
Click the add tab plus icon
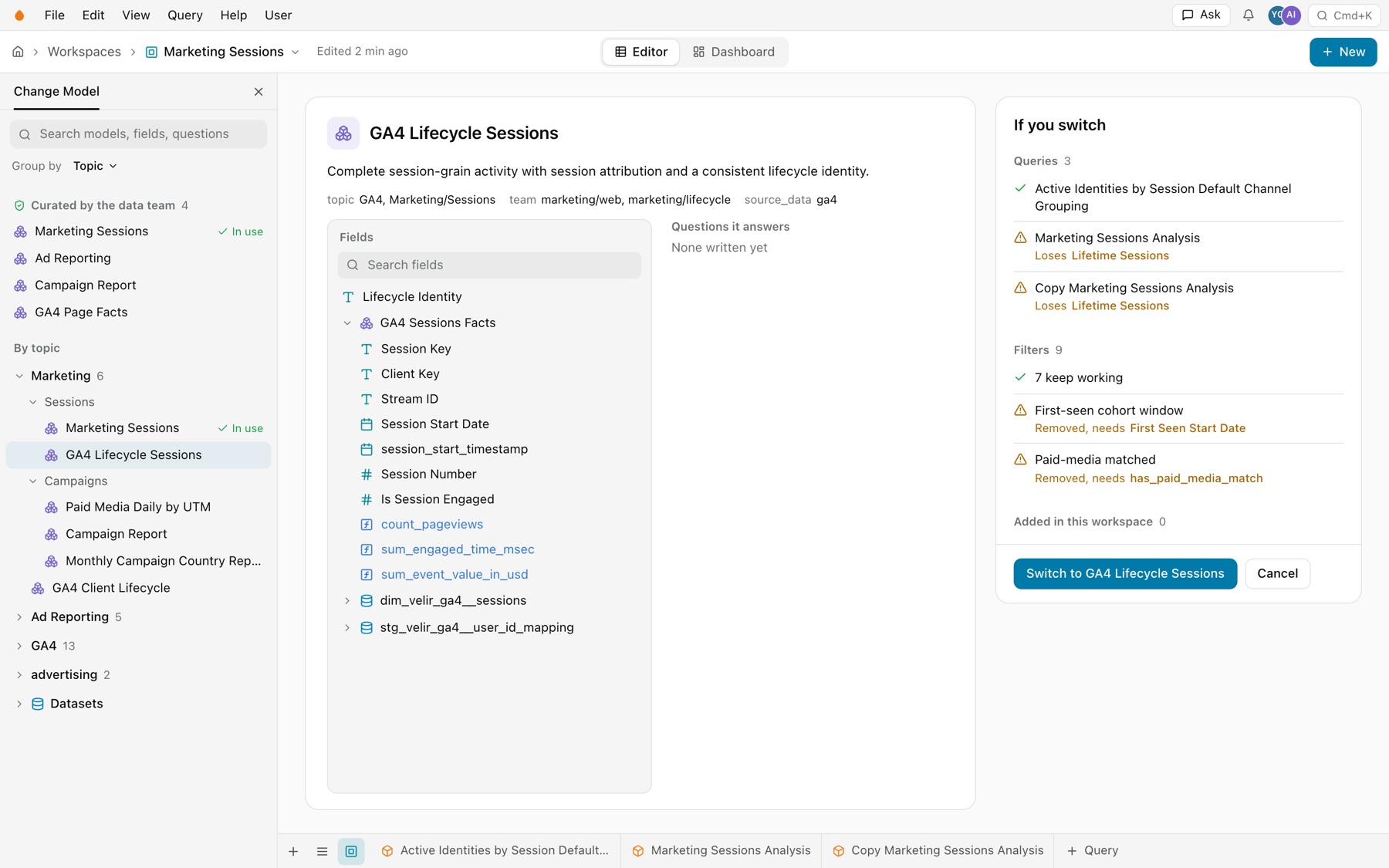tap(293, 851)
